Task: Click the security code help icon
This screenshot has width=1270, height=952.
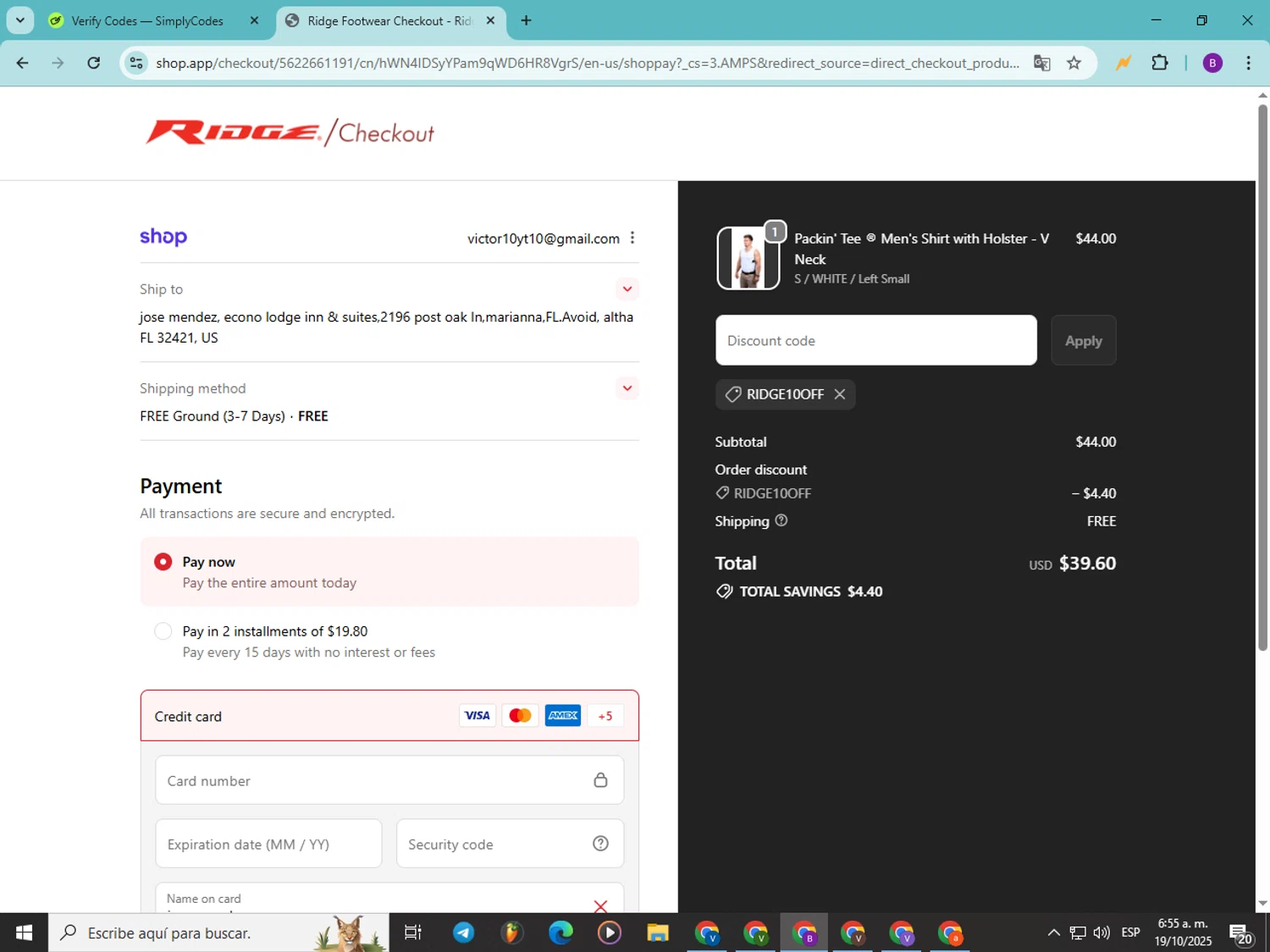Action: pyautogui.click(x=600, y=844)
